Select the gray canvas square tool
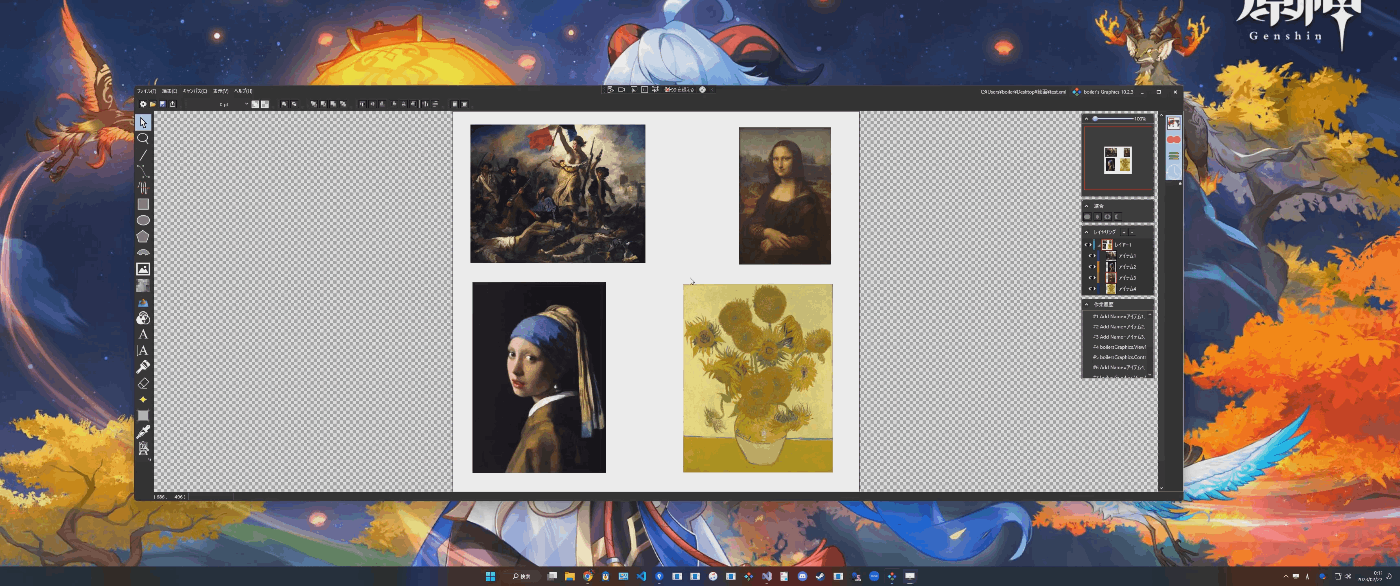The width and height of the screenshot is (1400, 586). [143, 415]
